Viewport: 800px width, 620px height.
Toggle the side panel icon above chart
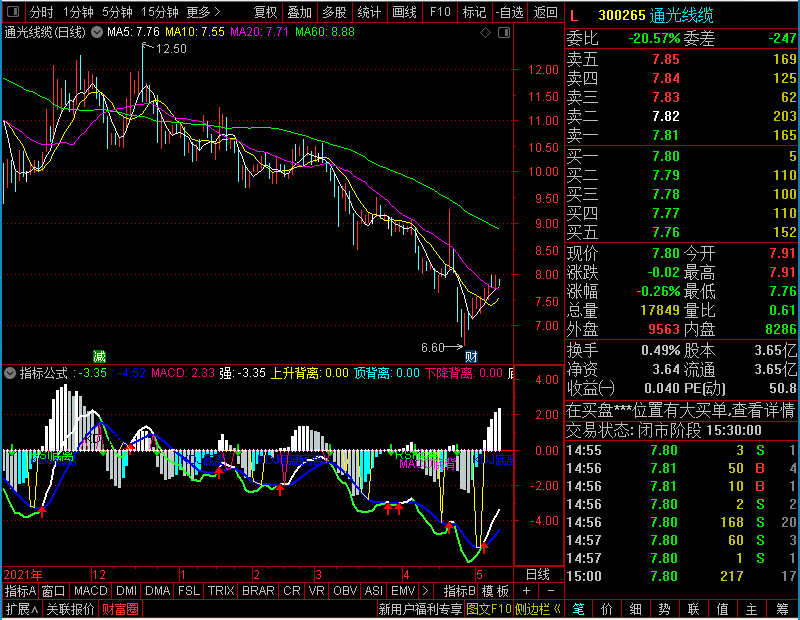coord(504,33)
